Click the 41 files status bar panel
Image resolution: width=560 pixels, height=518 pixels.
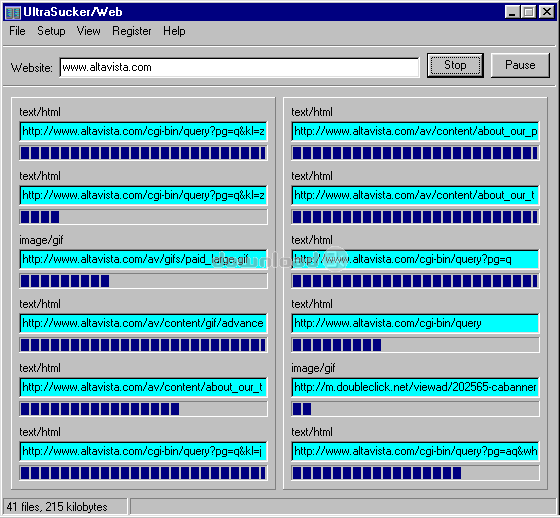[x=65, y=507]
